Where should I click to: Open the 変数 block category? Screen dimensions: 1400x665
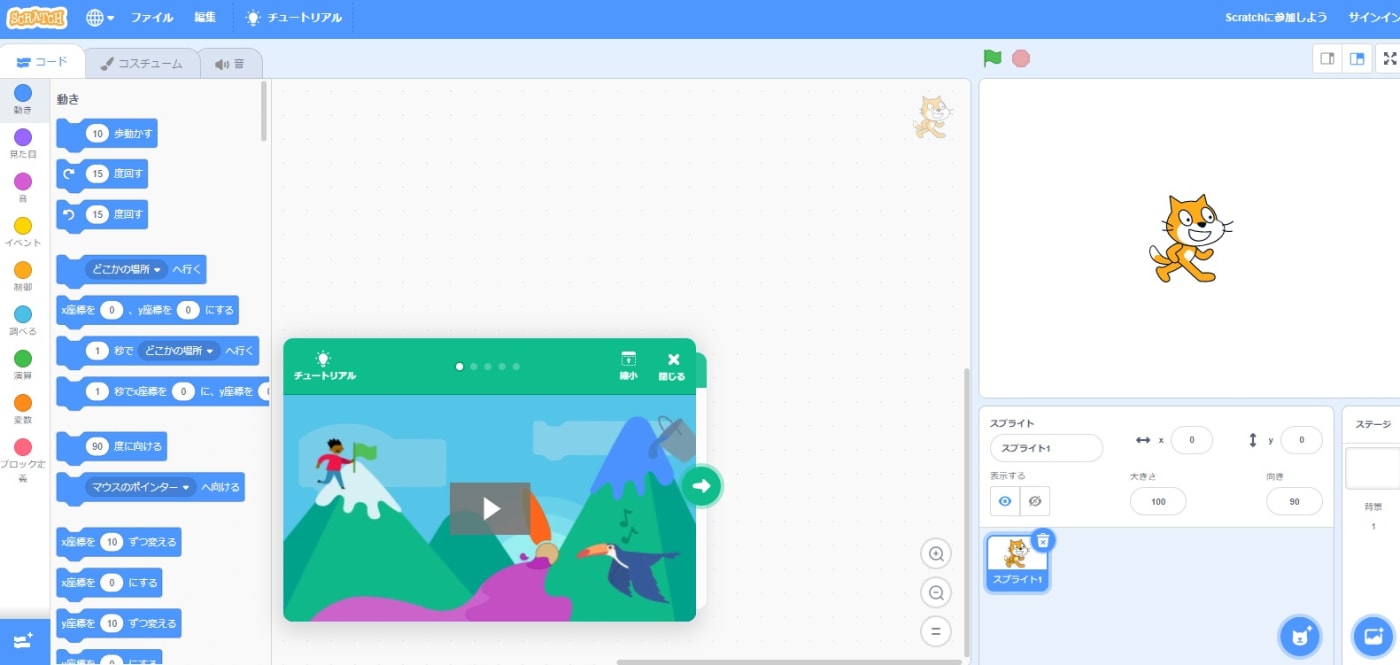pyautogui.click(x=22, y=410)
